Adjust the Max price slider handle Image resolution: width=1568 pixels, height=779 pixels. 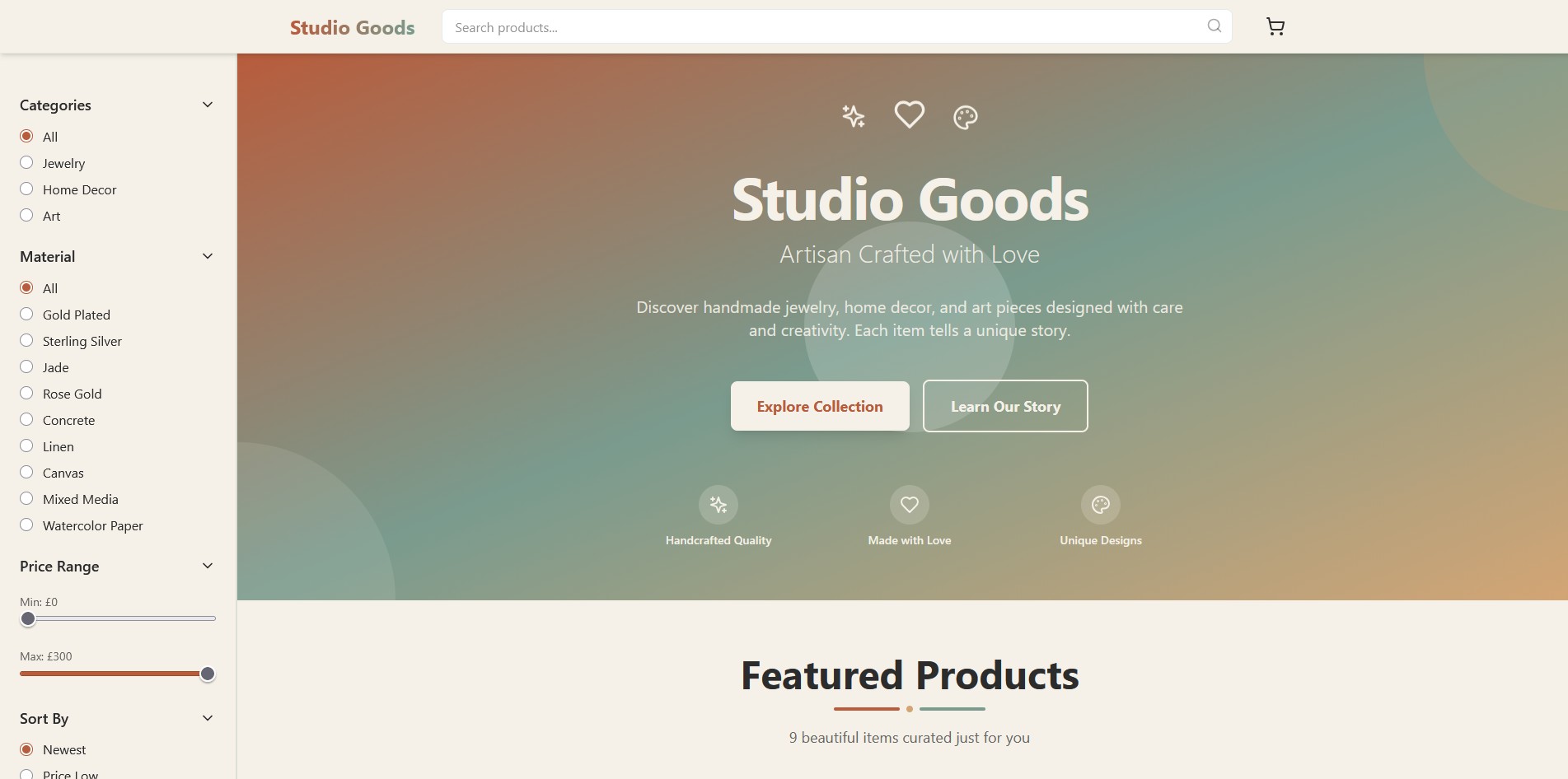(207, 673)
